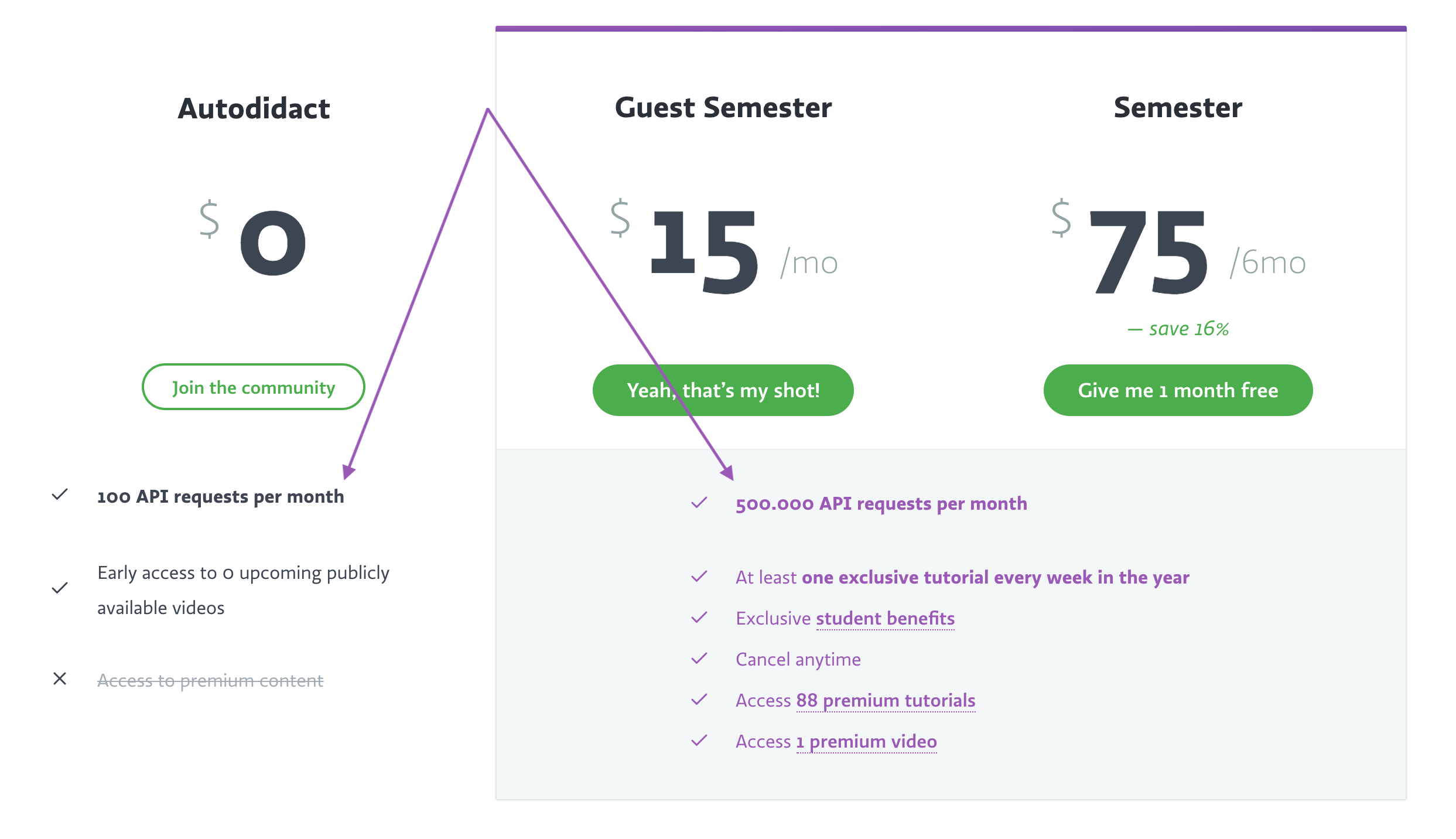This screenshot has width=1456, height=839.
Task: Click the checkmark next to Early access
Action: click(x=60, y=588)
